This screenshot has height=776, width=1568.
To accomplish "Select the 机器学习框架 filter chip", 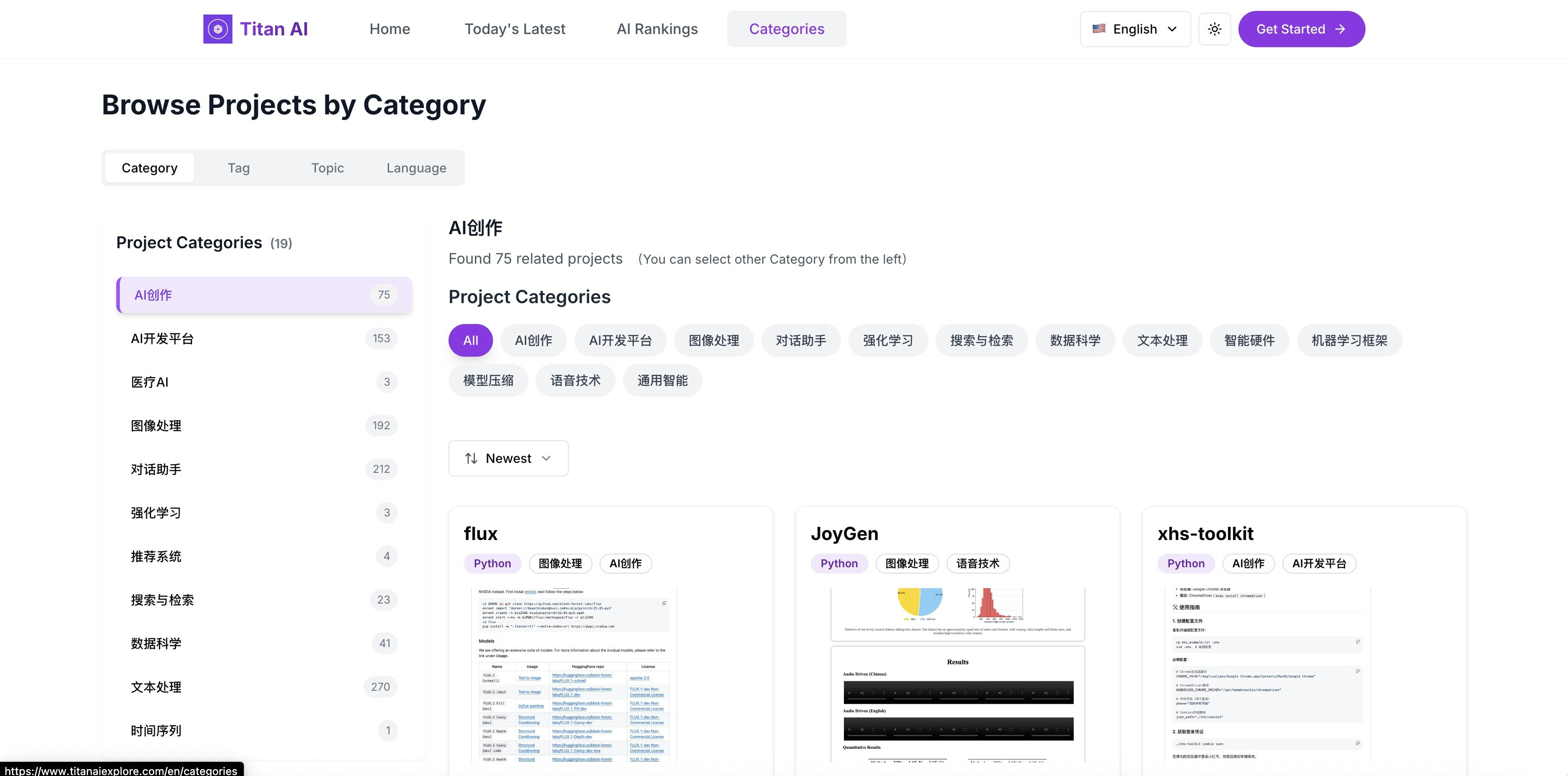I will pos(1349,340).
